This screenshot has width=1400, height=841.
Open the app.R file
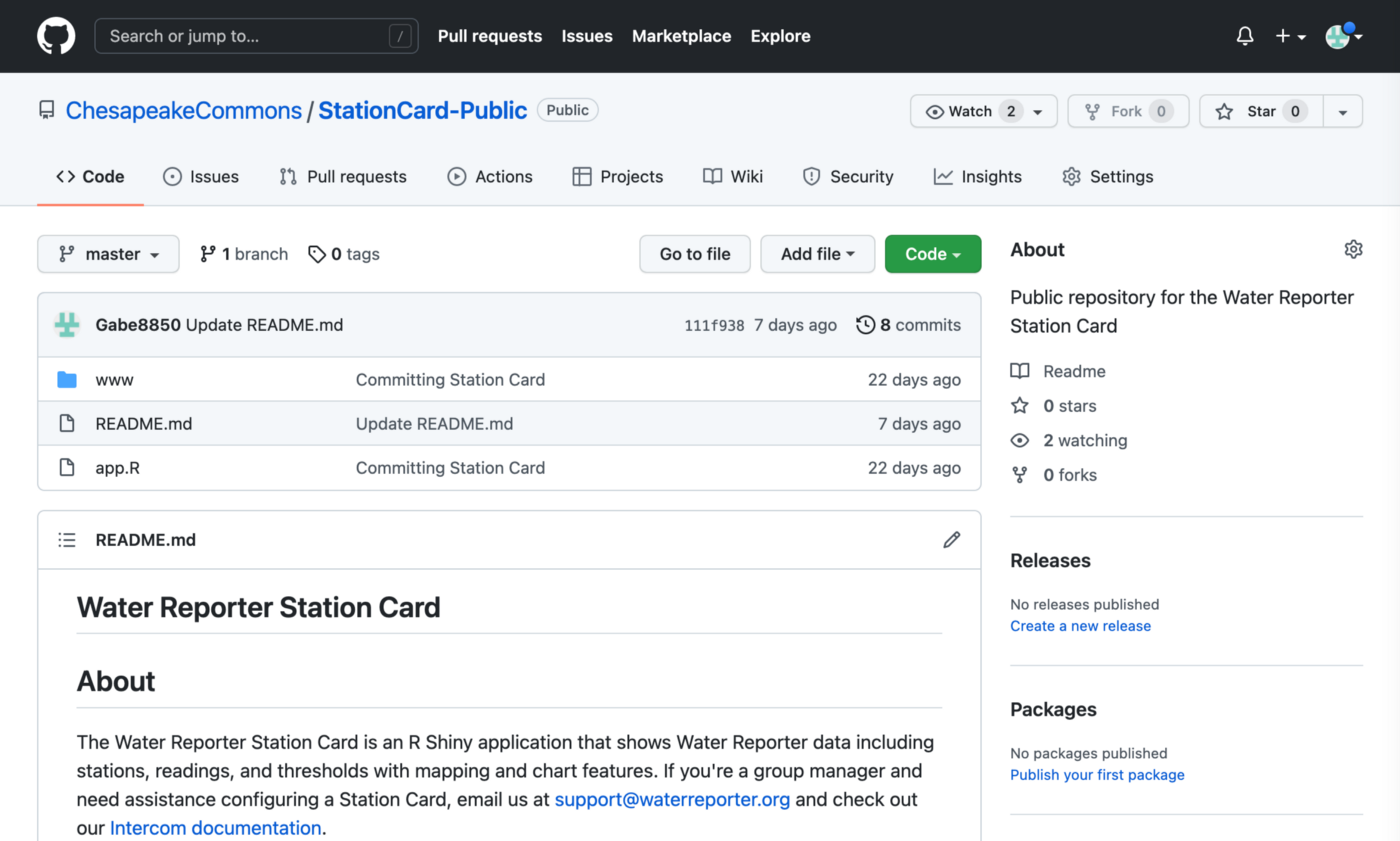pos(117,468)
